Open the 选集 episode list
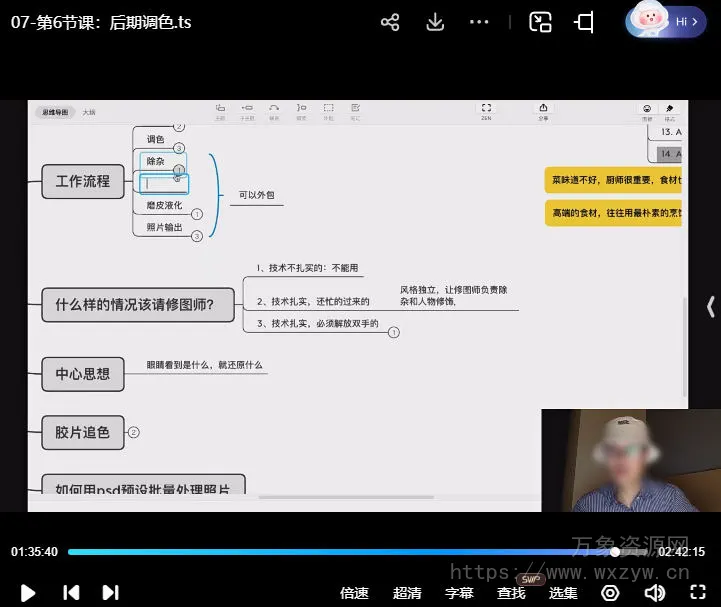Screen dimensions: 721x607 (x=563, y=592)
